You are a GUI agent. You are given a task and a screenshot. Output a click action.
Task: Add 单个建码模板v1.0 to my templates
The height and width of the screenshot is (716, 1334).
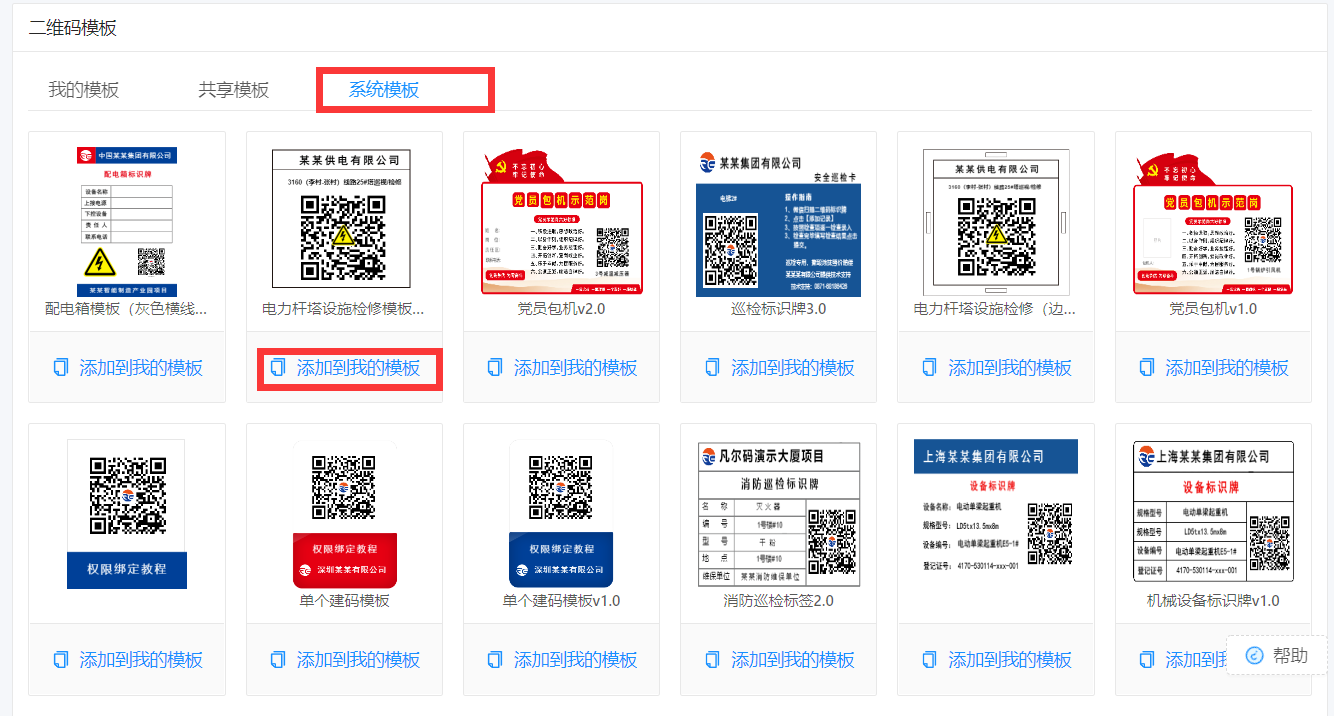pos(562,659)
